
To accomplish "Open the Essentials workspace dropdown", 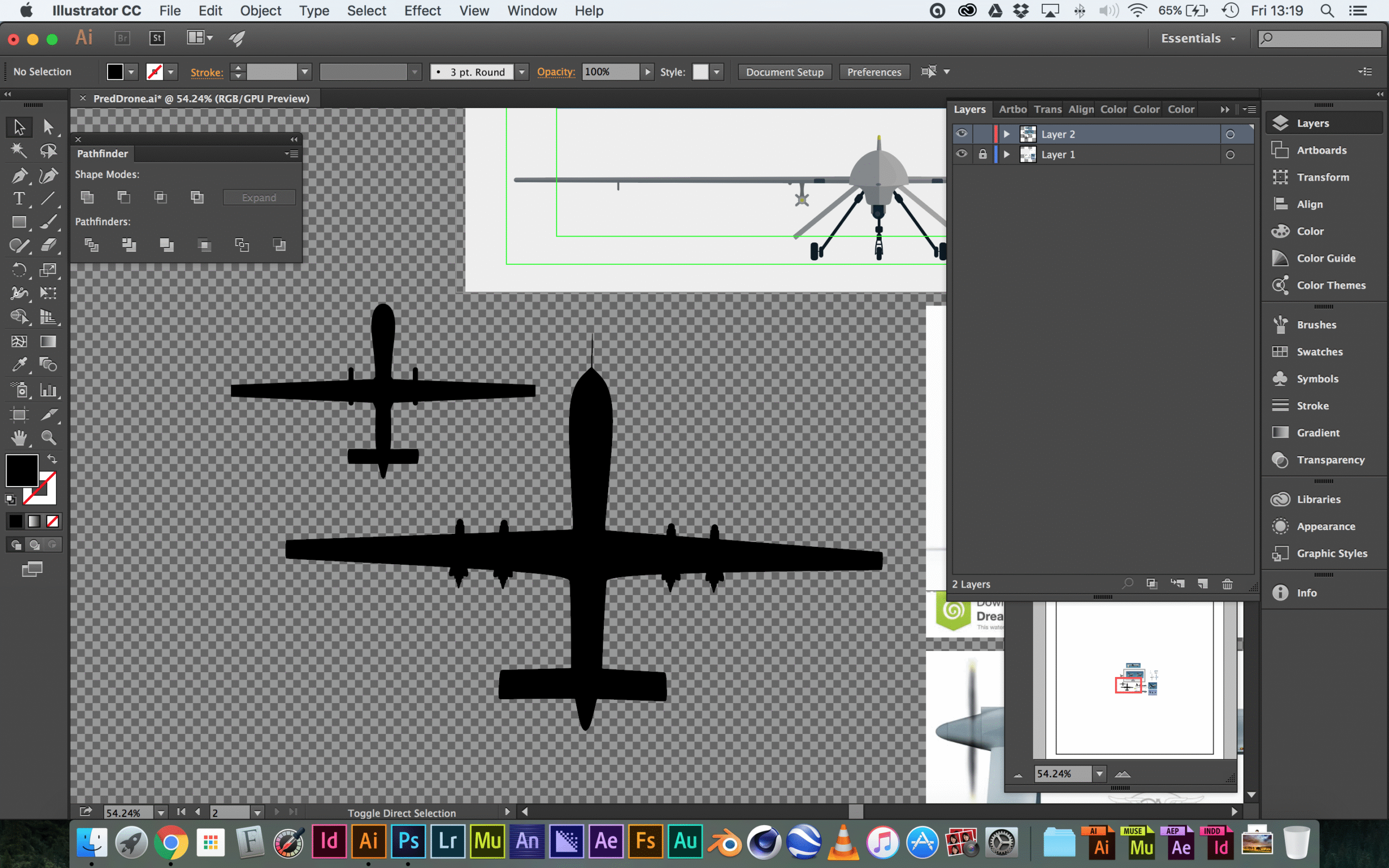I will [1198, 39].
